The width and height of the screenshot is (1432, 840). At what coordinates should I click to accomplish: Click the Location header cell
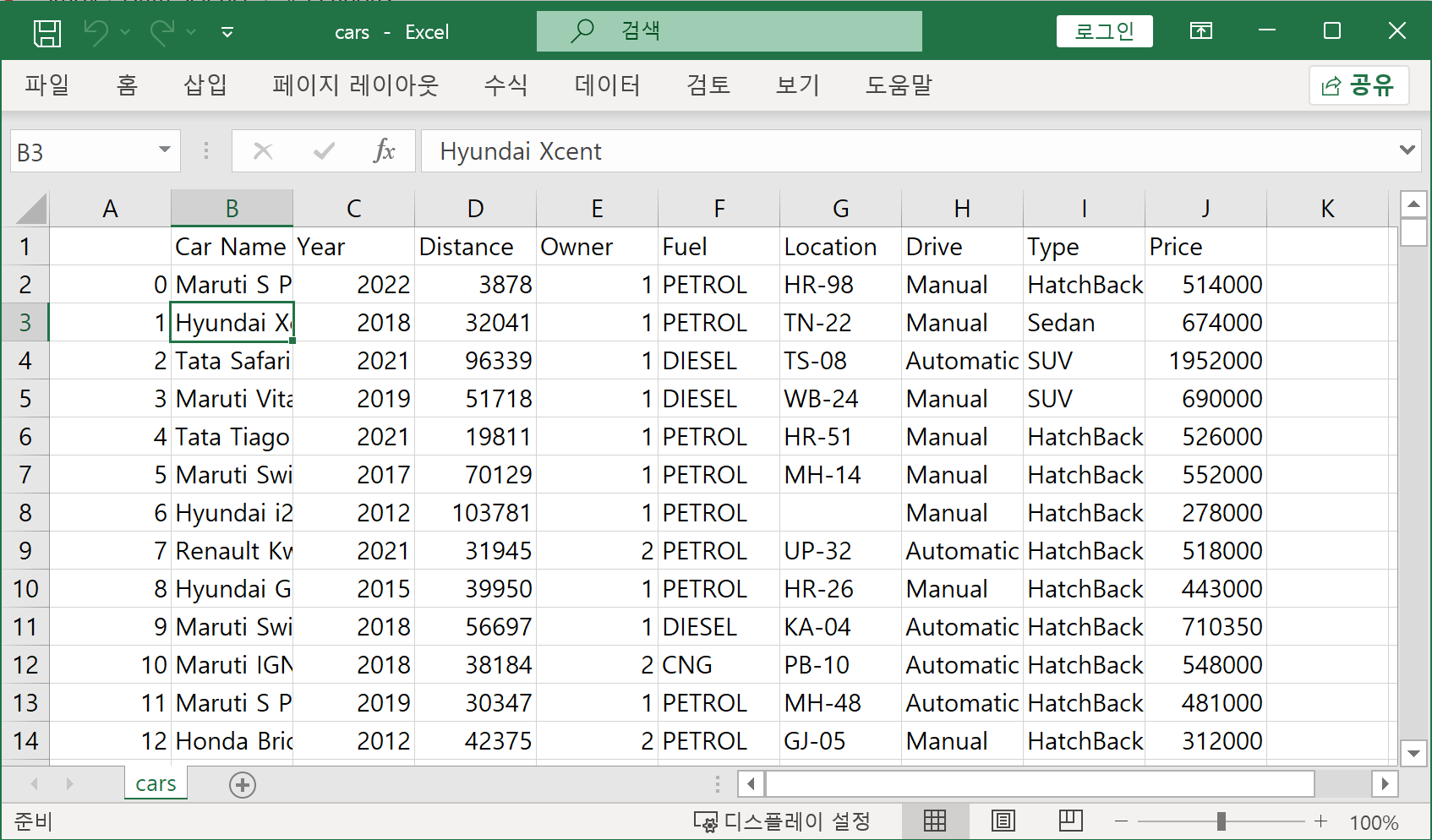tap(840, 246)
